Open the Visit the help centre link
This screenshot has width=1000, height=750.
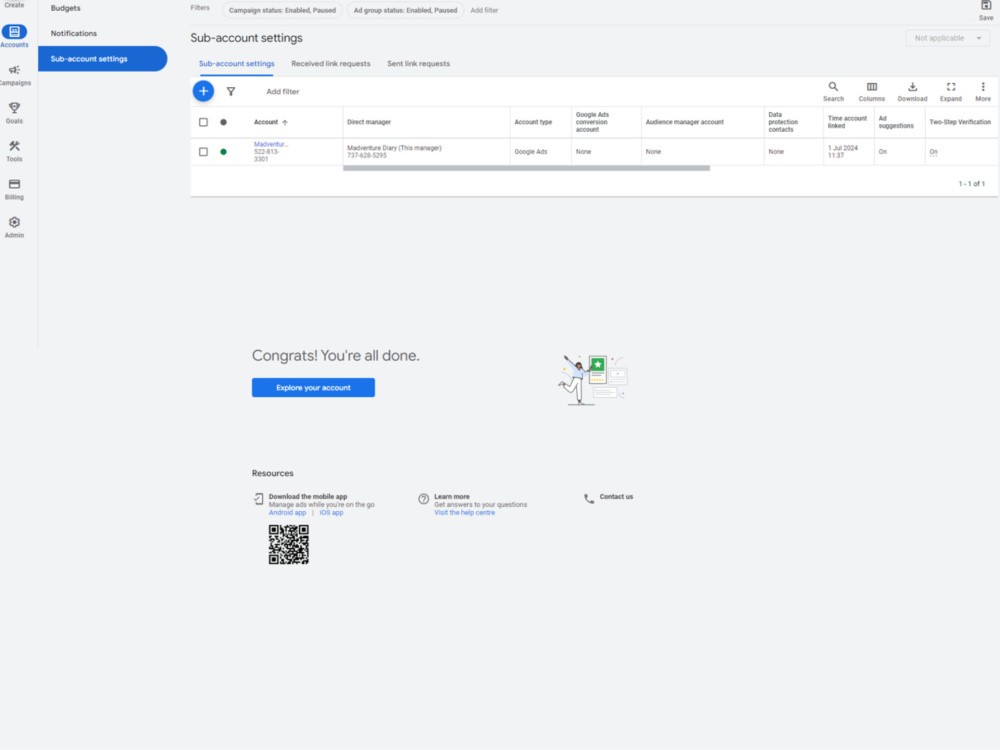tap(464, 513)
